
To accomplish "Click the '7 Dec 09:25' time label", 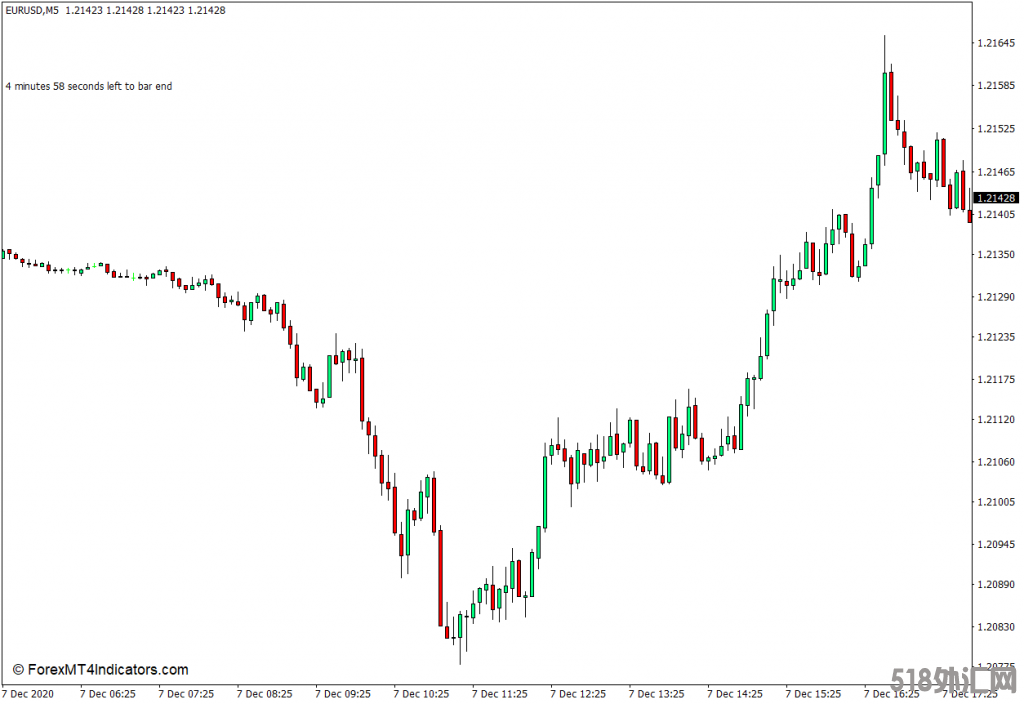I will (x=343, y=694).
